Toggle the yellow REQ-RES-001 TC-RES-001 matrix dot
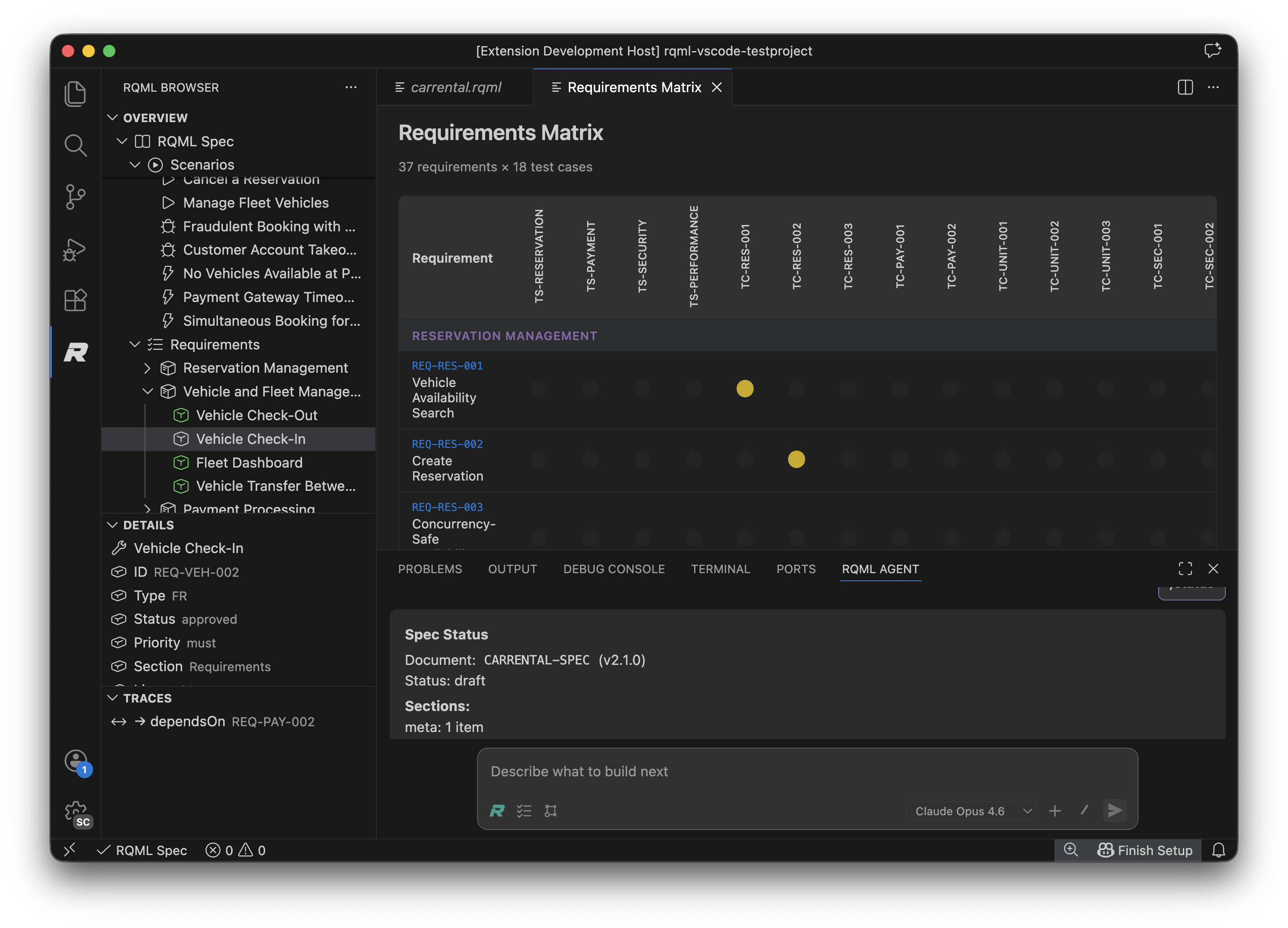The image size is (1288, 928). tap(745, 388)
